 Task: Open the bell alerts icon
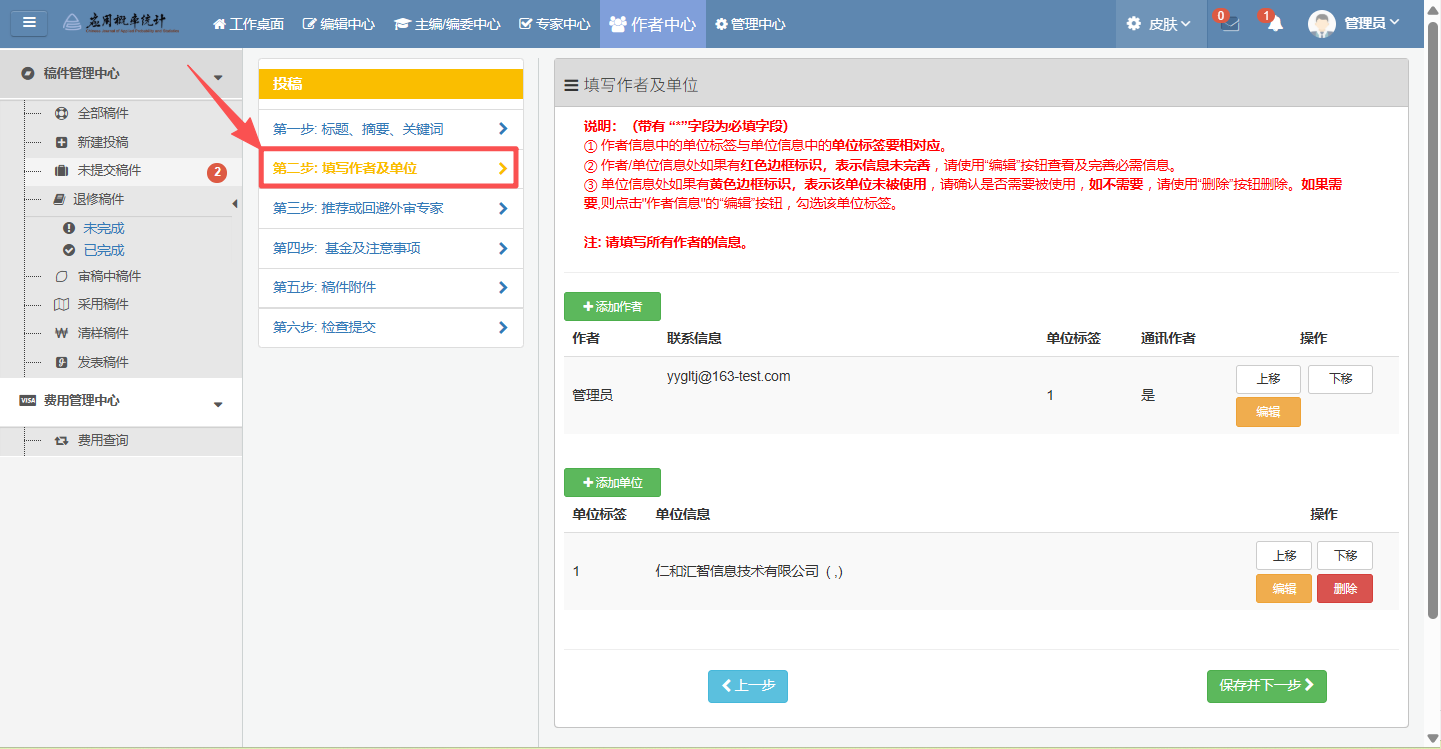click(1275, 24)
